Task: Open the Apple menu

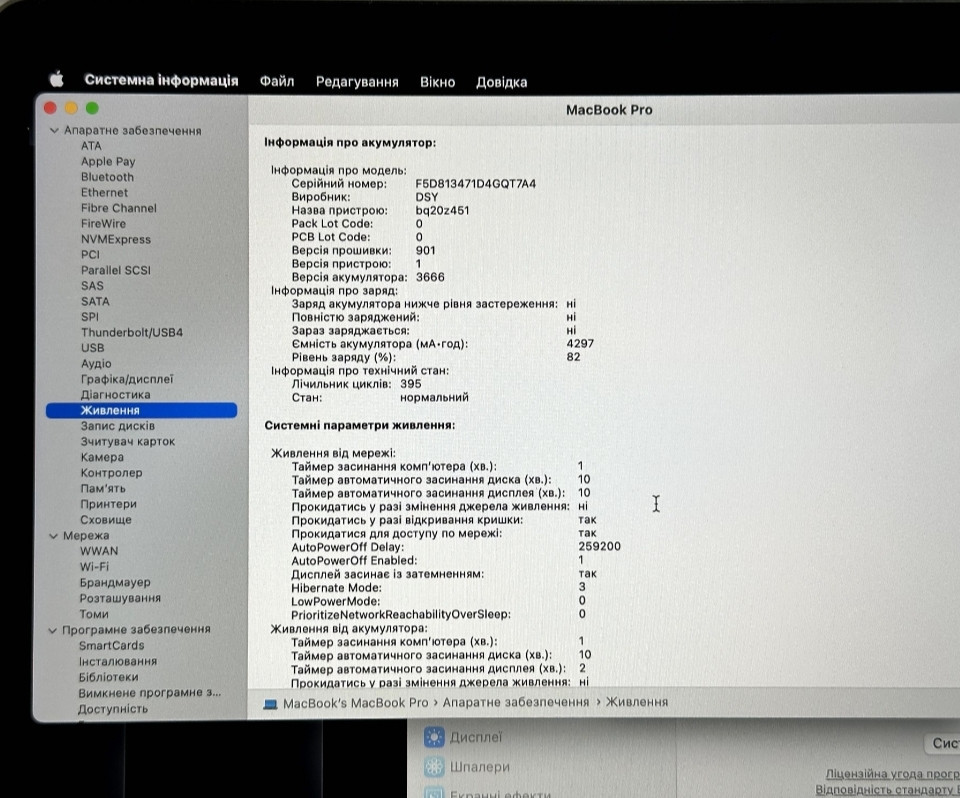Action: tap(57, 81)
